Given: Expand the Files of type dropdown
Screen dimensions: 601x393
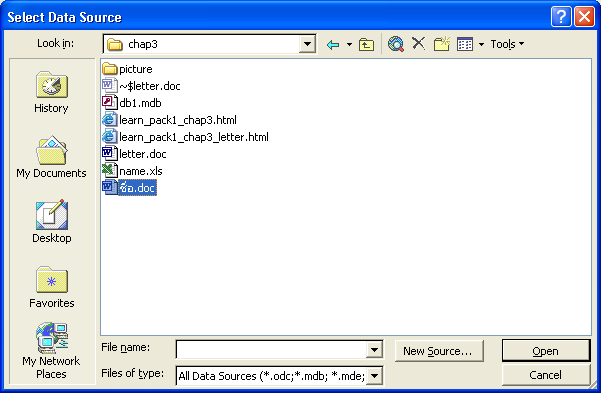Looking at the screenshot, I should pos(374,376).
